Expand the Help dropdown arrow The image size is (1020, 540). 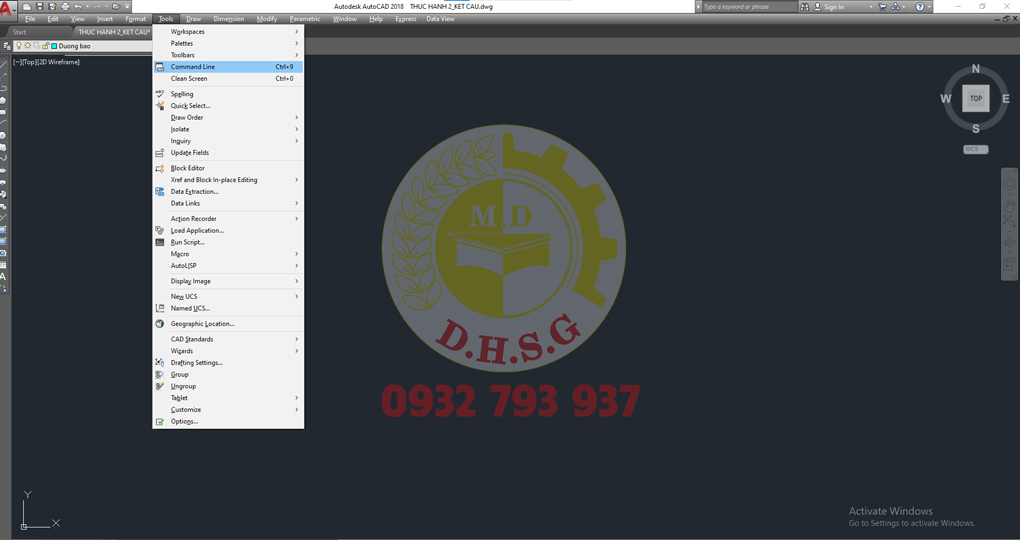930,7
